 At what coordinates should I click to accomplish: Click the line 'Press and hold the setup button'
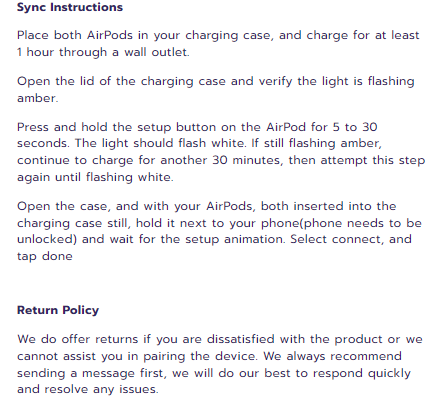[197, 127]
